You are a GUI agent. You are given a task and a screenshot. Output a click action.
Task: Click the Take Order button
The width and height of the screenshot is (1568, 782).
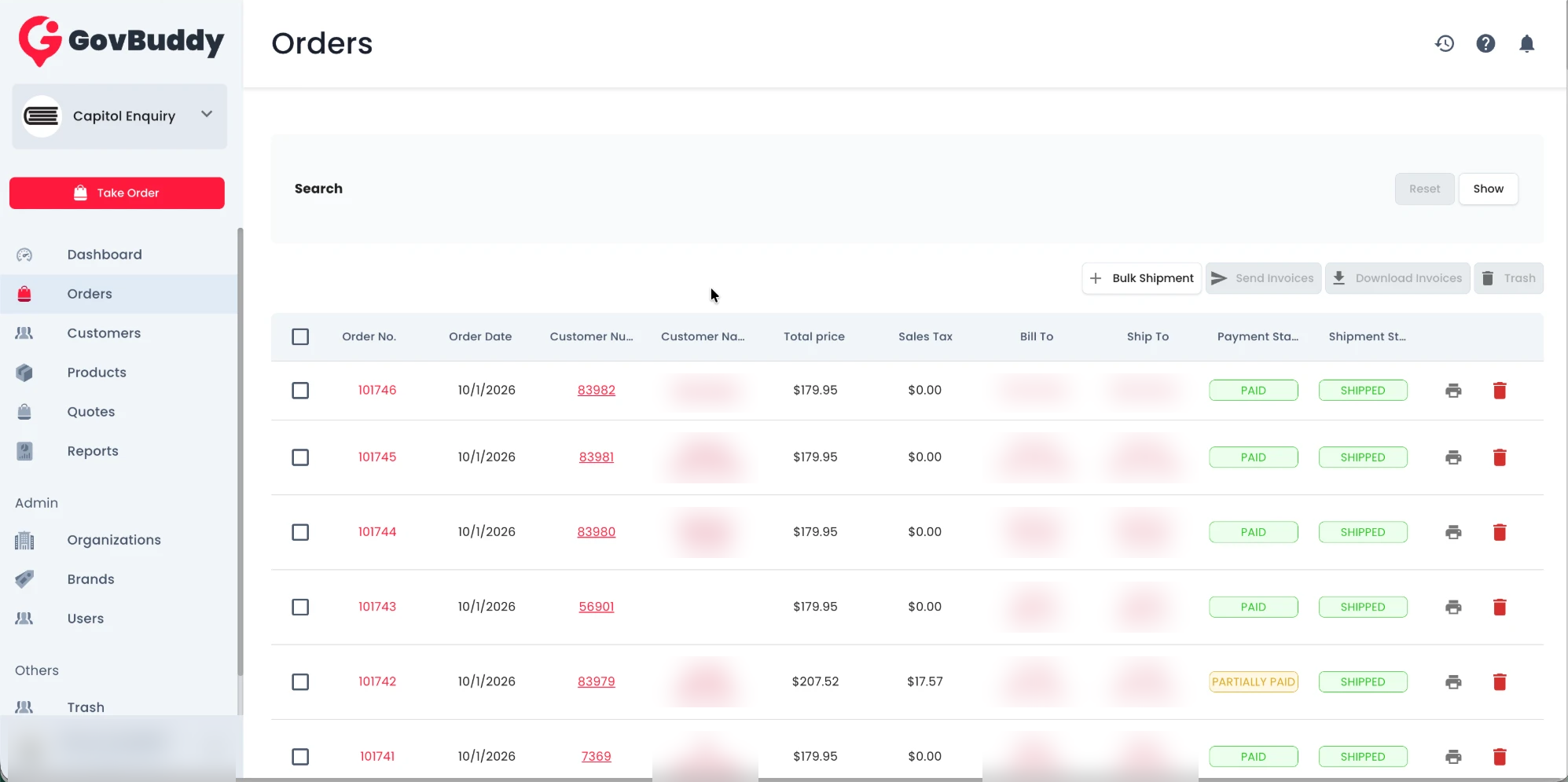click(117, 193)
